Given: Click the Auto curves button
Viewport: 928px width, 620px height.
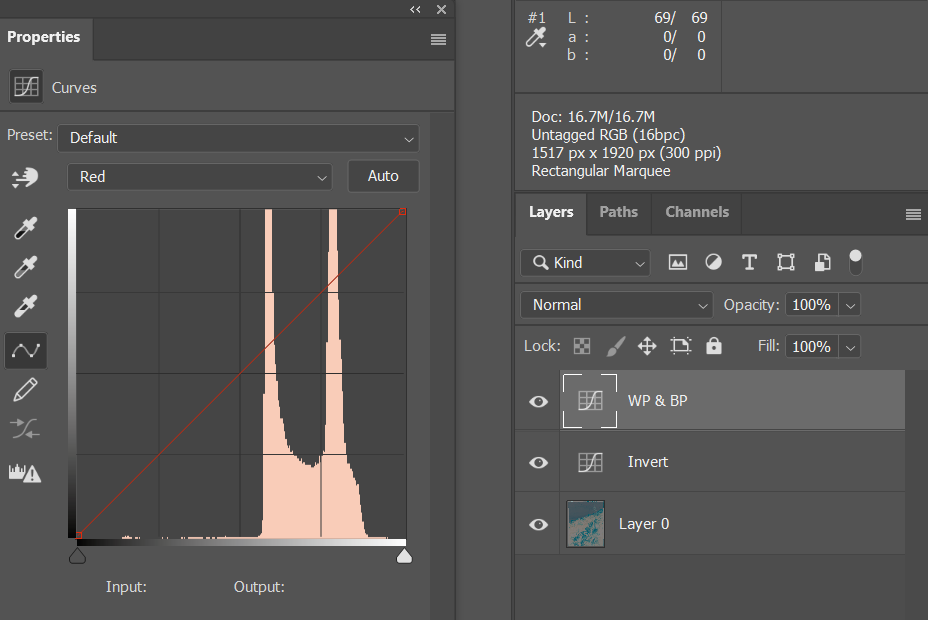Looking at the screenshot, I should click(383, 176).
